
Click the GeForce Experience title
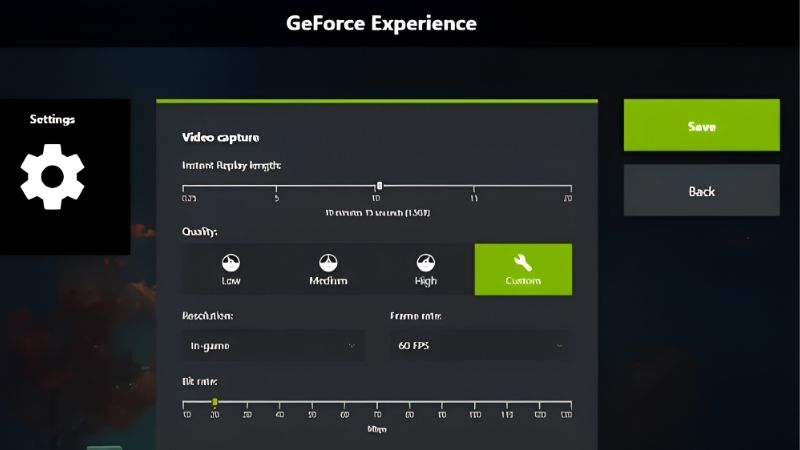pos(381,23)
